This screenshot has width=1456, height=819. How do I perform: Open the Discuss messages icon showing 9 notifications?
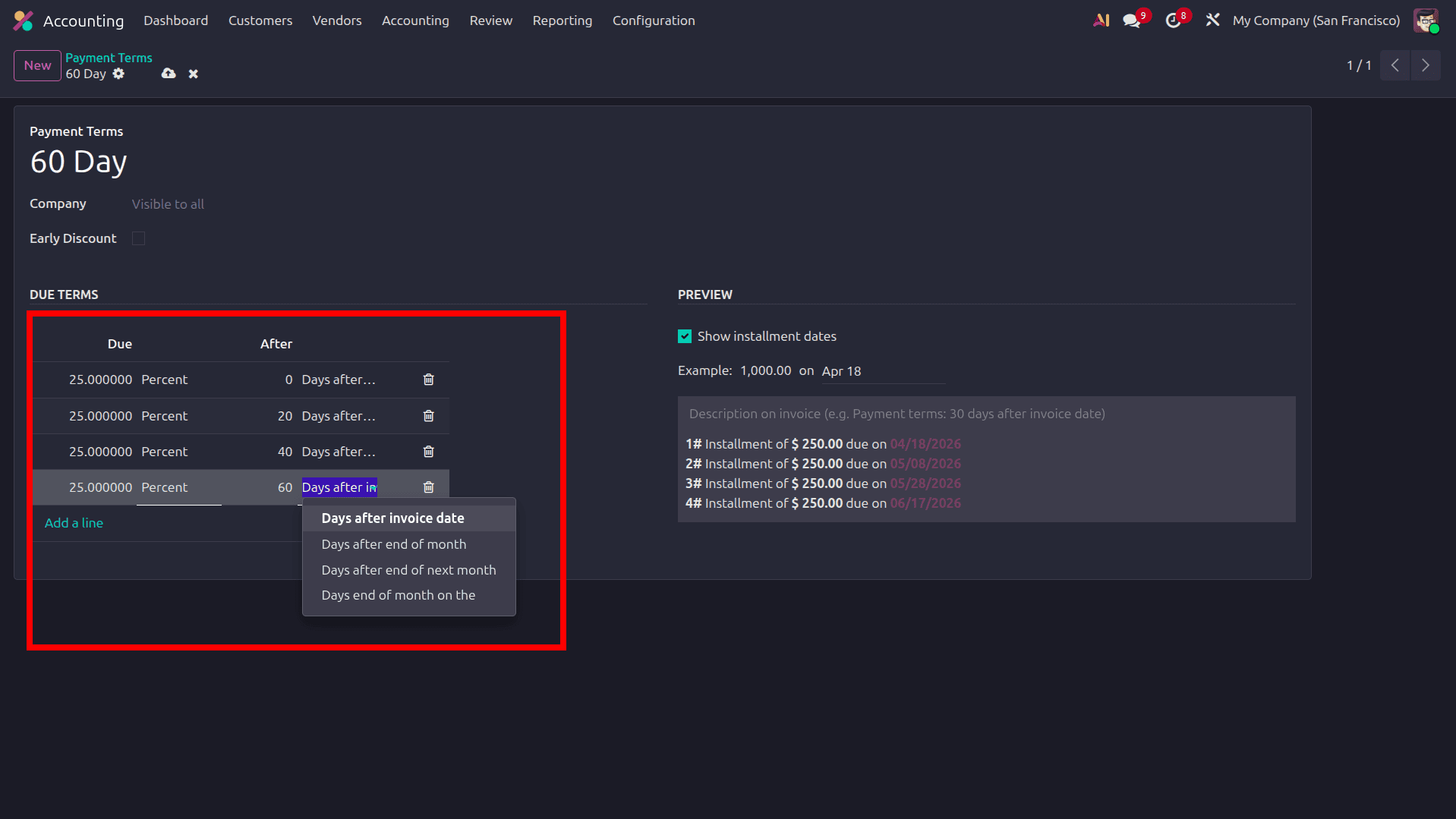[x=1131, y=20]
